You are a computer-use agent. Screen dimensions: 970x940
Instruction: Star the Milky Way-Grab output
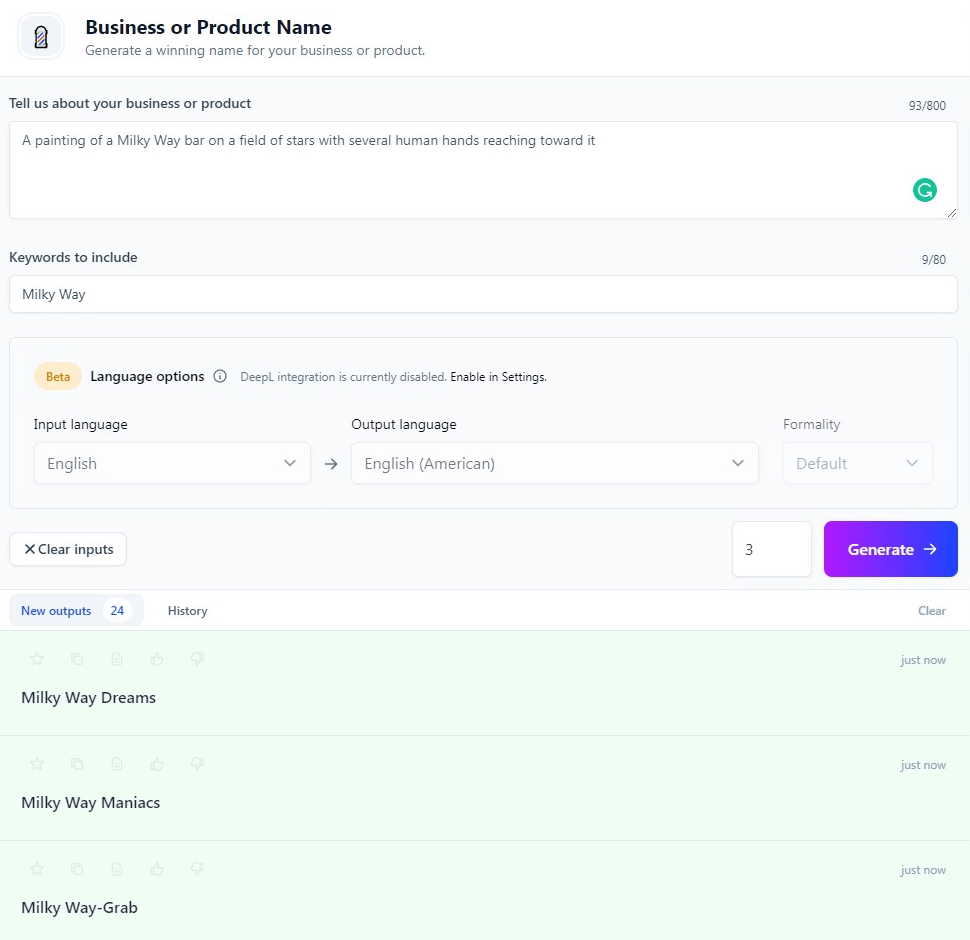pyautogui.click(x=37, y=869)
